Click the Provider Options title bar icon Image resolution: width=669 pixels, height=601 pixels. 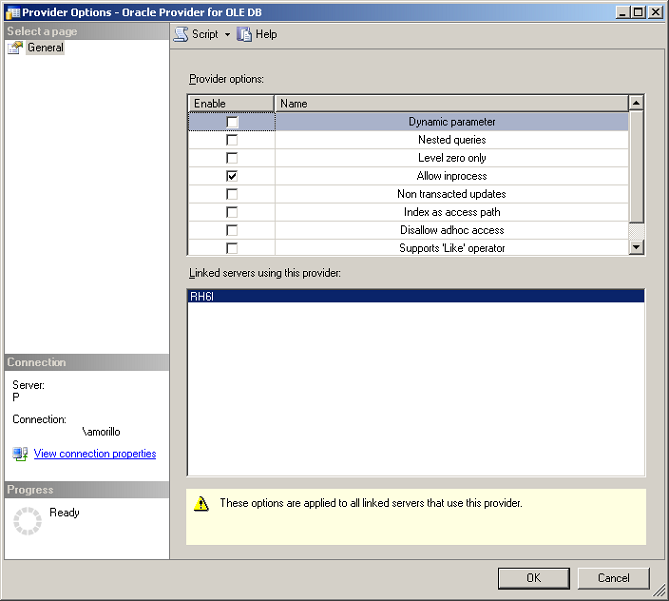pos(12,12)
